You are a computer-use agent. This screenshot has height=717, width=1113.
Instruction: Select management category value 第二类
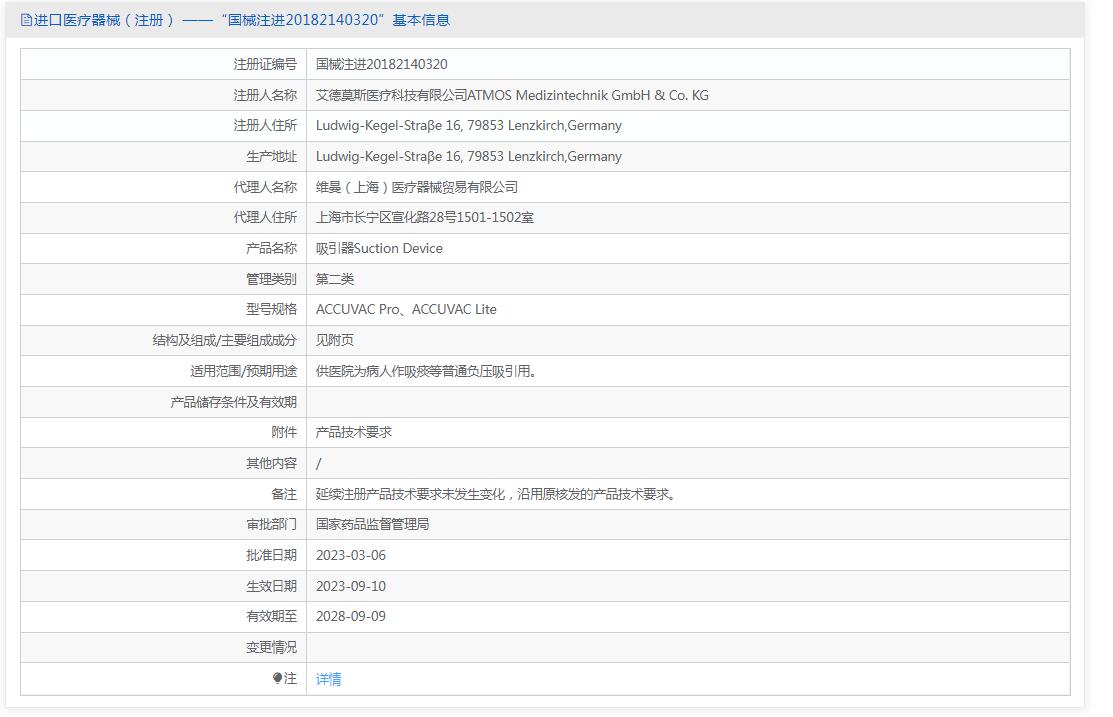click(335, 279)
